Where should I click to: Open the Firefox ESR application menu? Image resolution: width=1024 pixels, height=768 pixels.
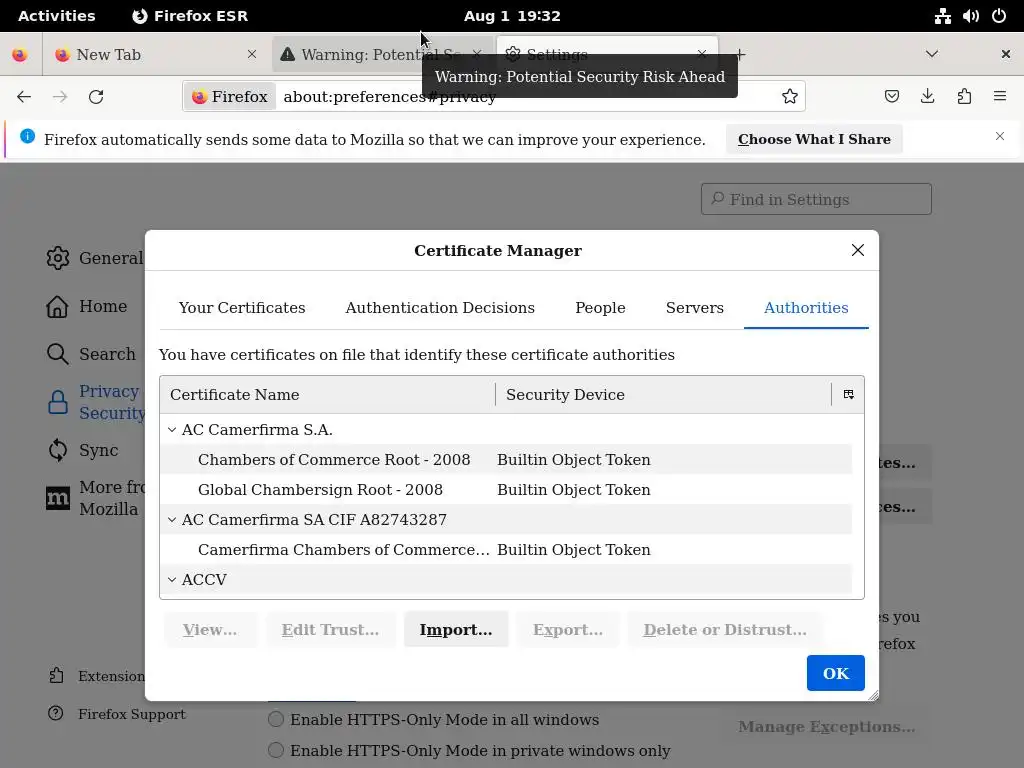[x=190, y=16]
